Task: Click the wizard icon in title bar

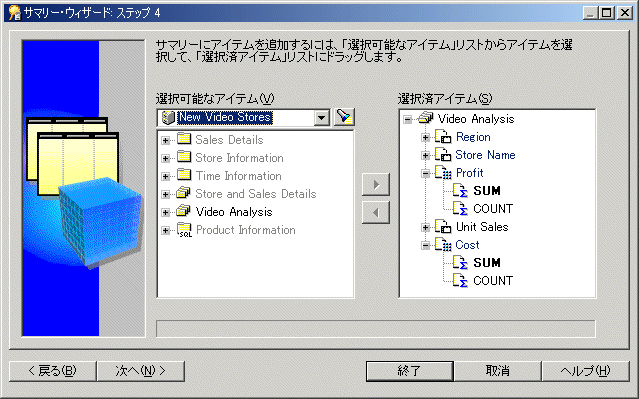Action: tap(14, 13)
